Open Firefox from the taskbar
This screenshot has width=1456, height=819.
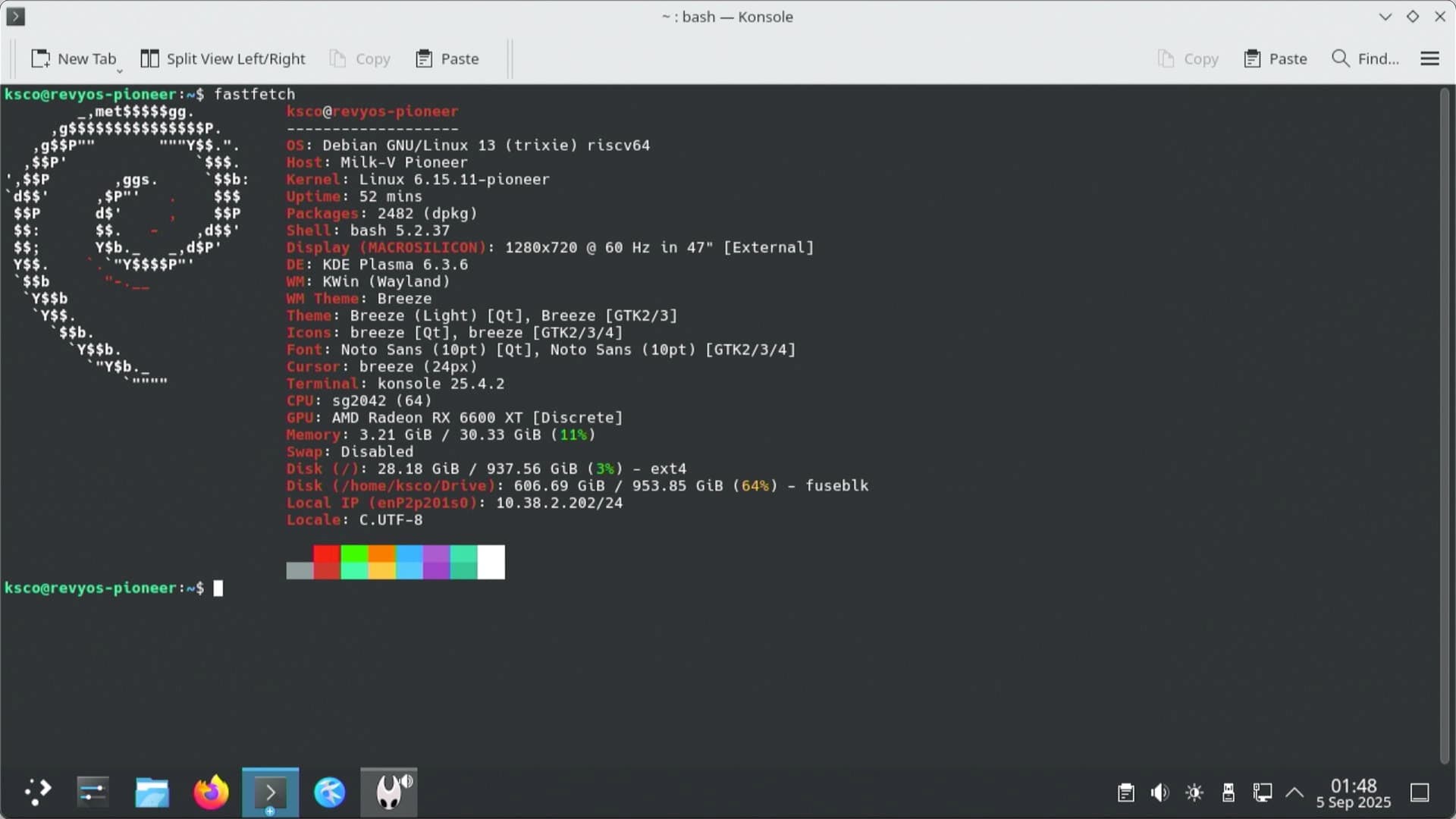pyautogui.click(x=211, y=792)
